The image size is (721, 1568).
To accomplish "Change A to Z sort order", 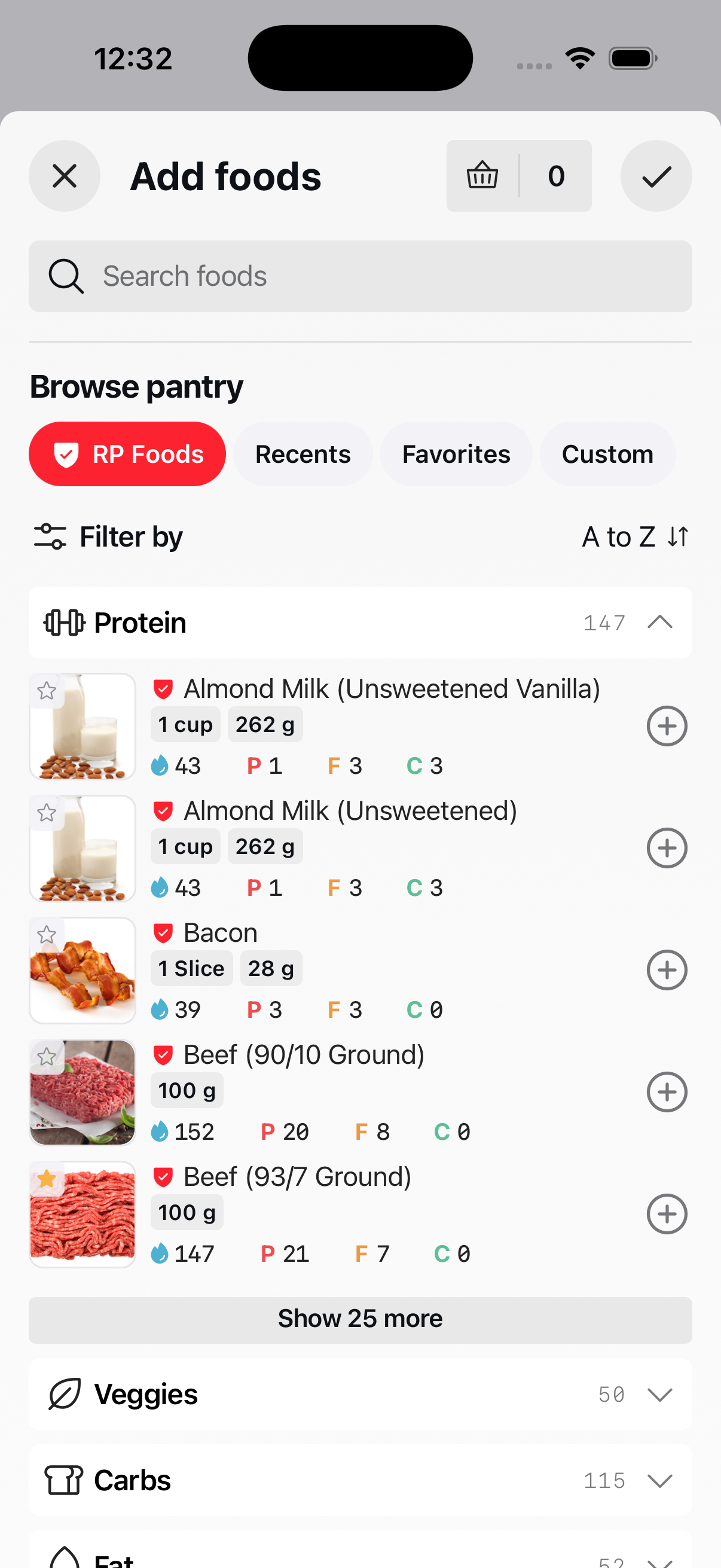I will 636,536.
